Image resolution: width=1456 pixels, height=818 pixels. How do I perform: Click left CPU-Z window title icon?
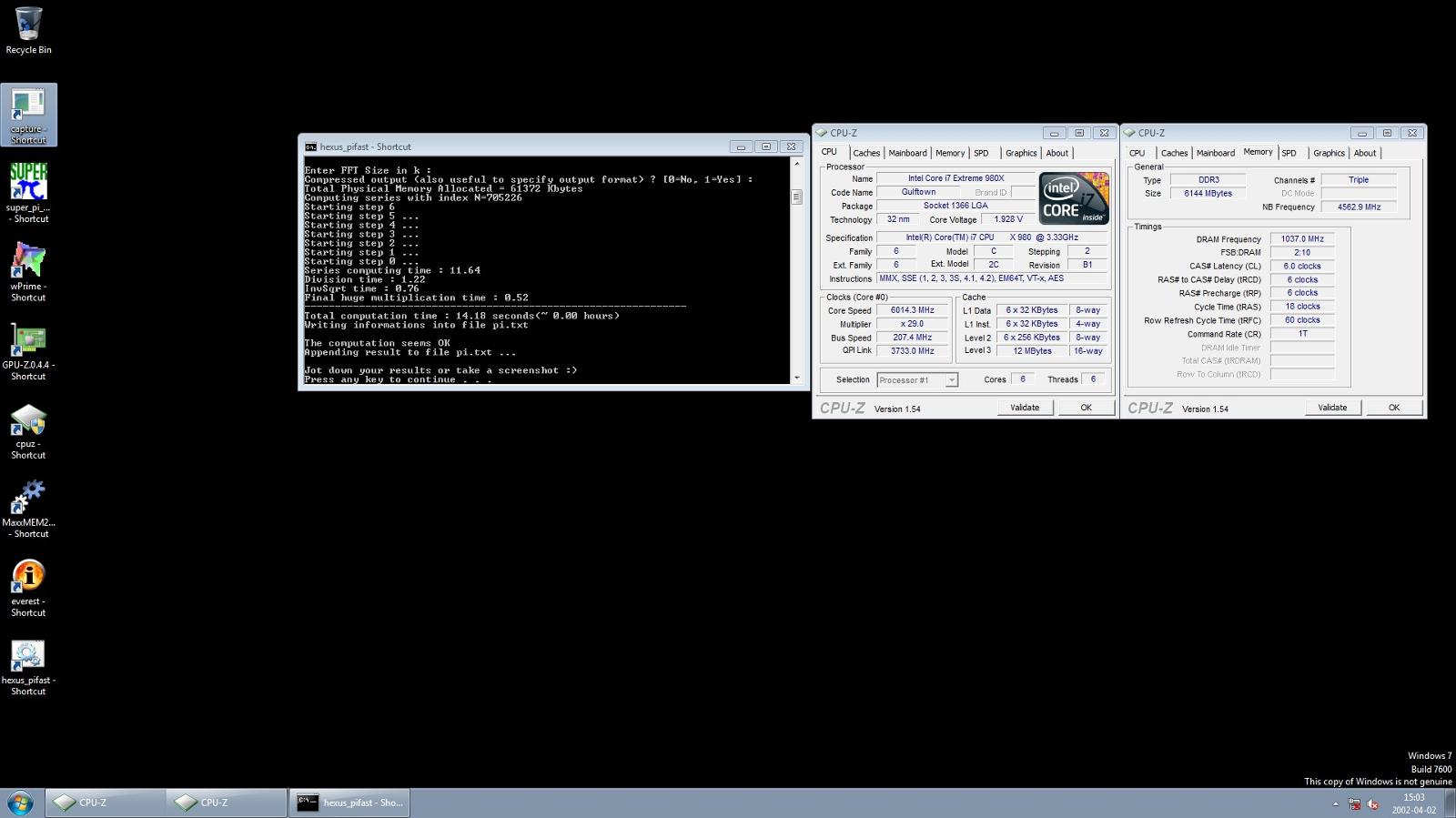point(822,133)
